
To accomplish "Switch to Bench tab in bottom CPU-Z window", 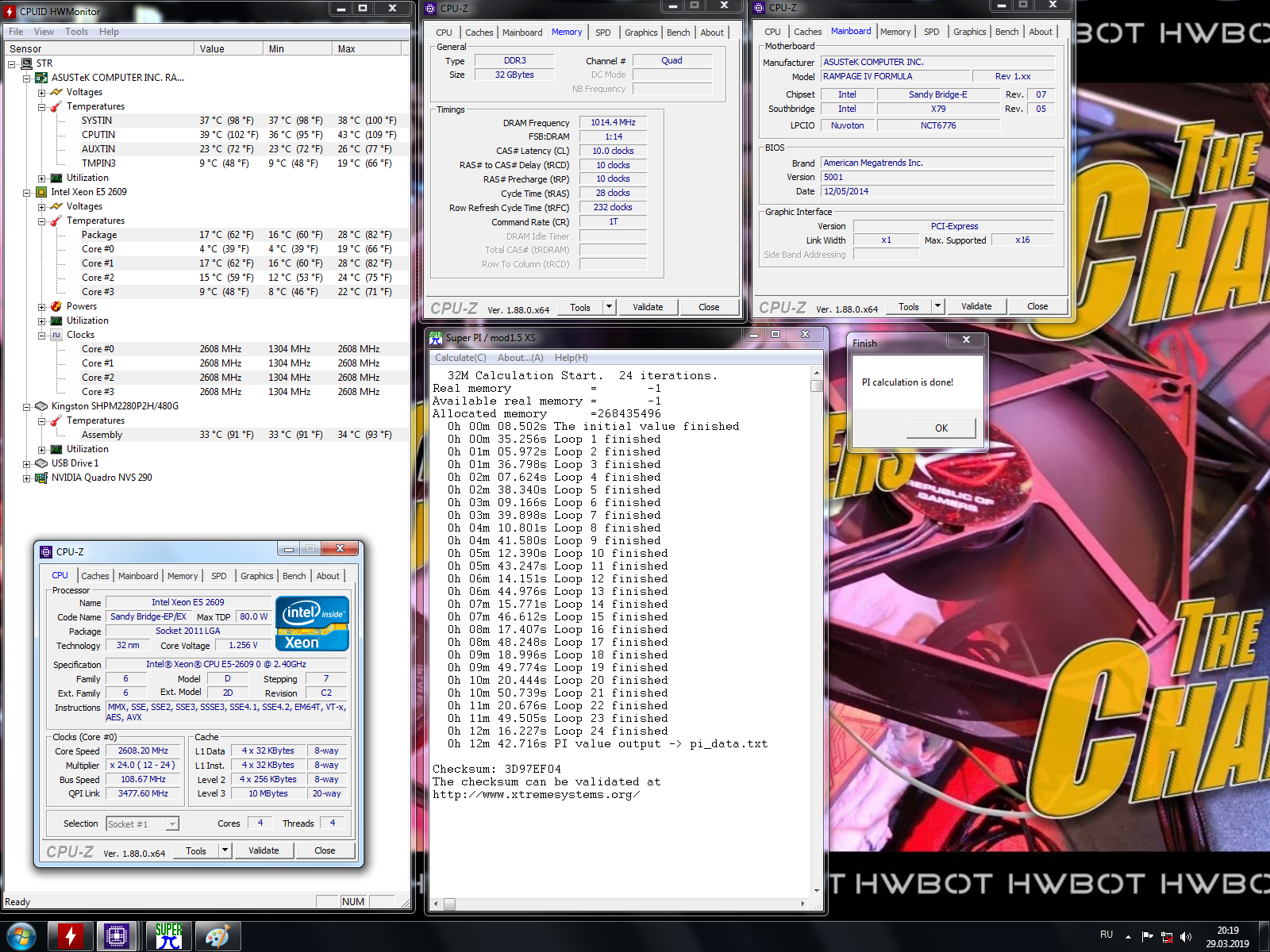I will pyautogui.click(x=294, y=576).
